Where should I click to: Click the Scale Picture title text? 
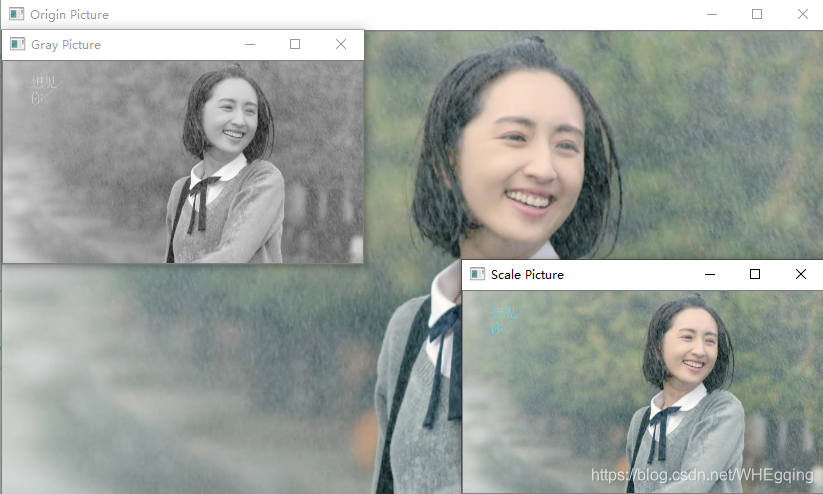(x=527, y=275)
